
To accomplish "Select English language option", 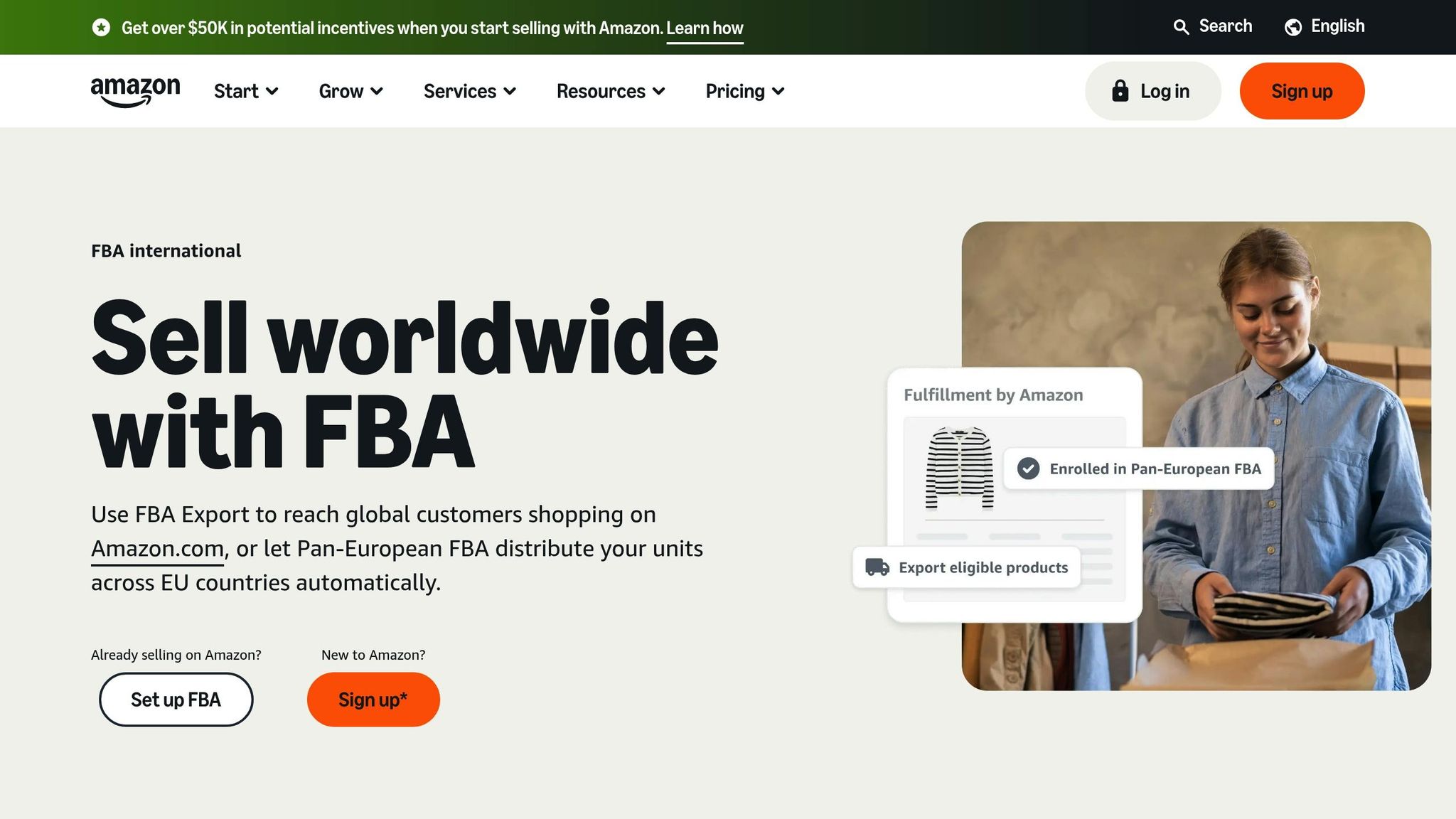I will coord(1337,26).
